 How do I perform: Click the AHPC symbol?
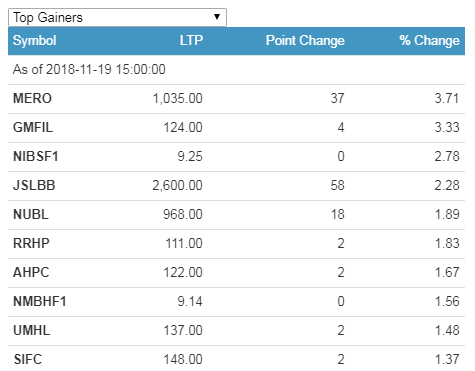[31, 273]
